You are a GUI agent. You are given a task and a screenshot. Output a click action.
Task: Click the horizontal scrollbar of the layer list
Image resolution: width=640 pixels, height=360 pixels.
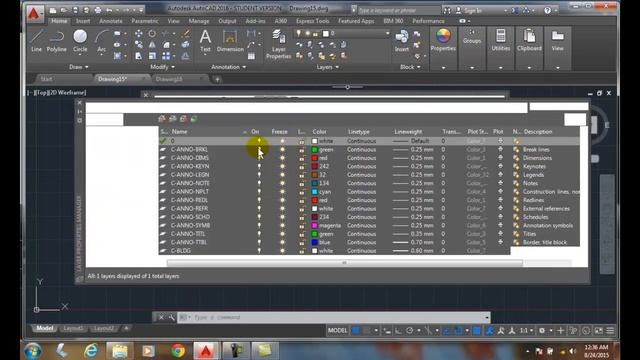click(x=345, y=263)
